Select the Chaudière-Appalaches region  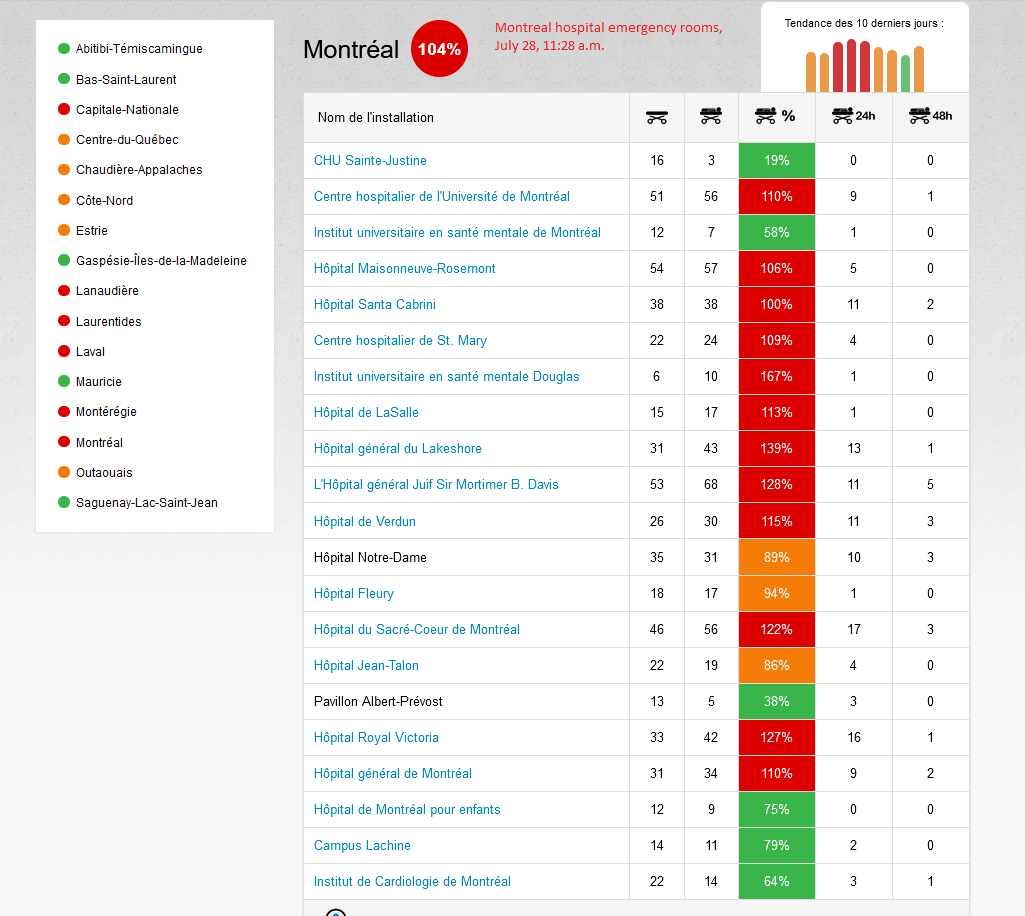point(139,169)
